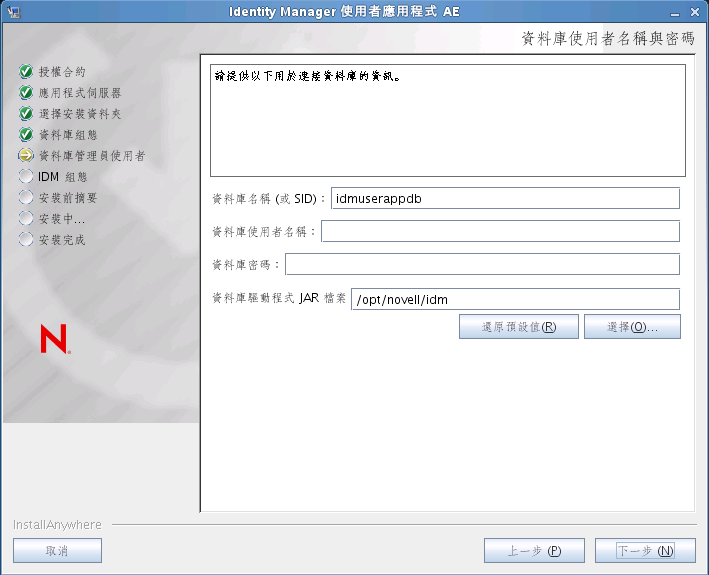This screenshot has height=575, width=709.
Task: Close the Identity Manager installer window
Action: pyautogui.click(x=695, y=12)
